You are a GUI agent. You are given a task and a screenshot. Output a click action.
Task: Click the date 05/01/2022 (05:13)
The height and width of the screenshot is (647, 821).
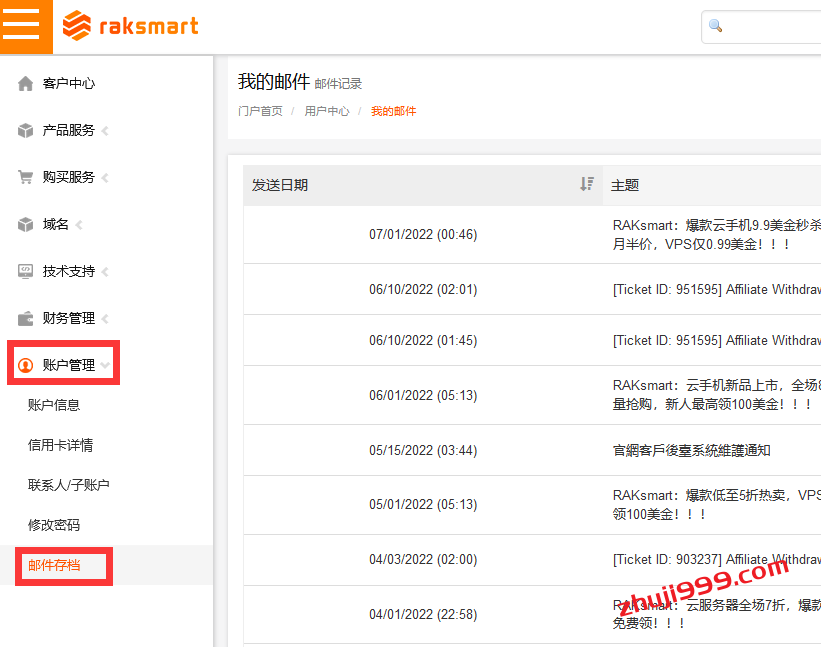point(423,505)
